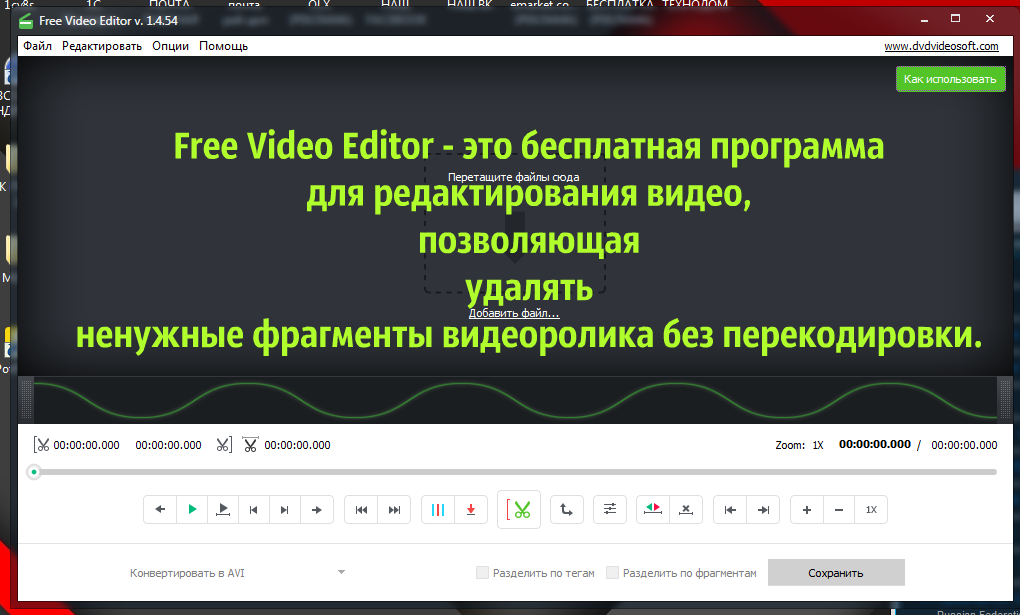Screen dimensions: 1020x615
Task: Click the blue and red tags bars icon
Action: [x=438, y=510]
